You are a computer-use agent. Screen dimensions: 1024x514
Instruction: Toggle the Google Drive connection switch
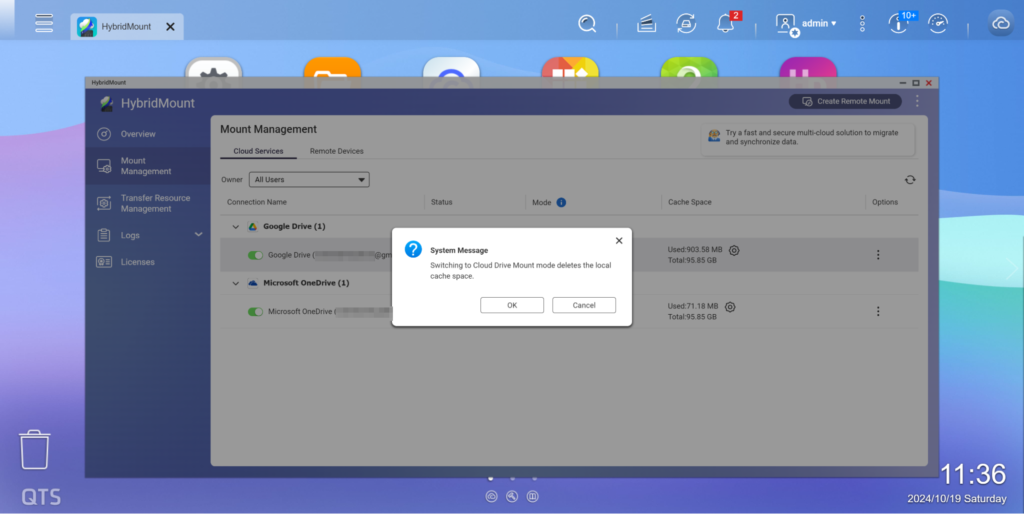[x=255, y=255]
